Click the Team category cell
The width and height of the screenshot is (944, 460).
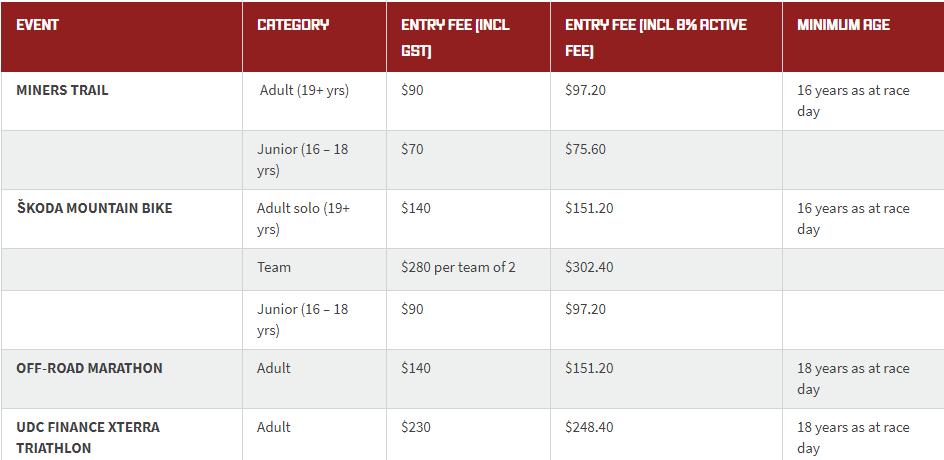coord(314,270)
